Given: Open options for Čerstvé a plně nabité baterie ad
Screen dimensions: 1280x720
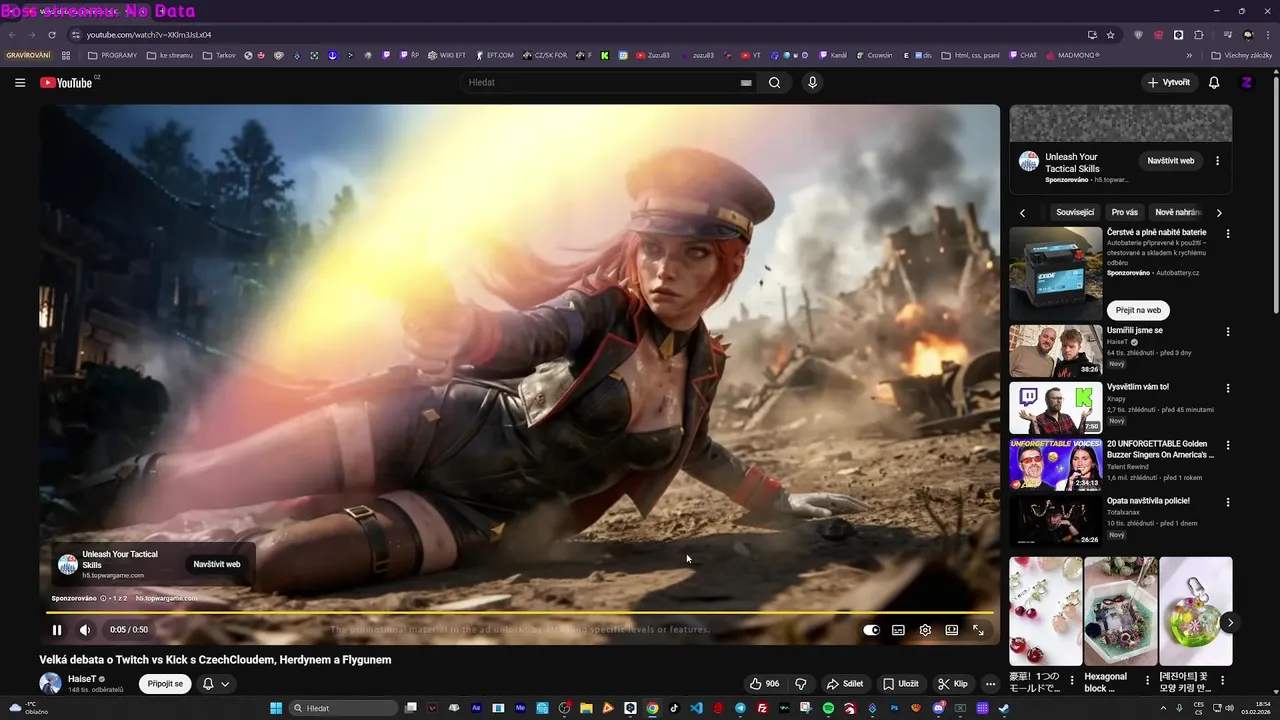Looking at the screenshot, I should pos(1228,233).
